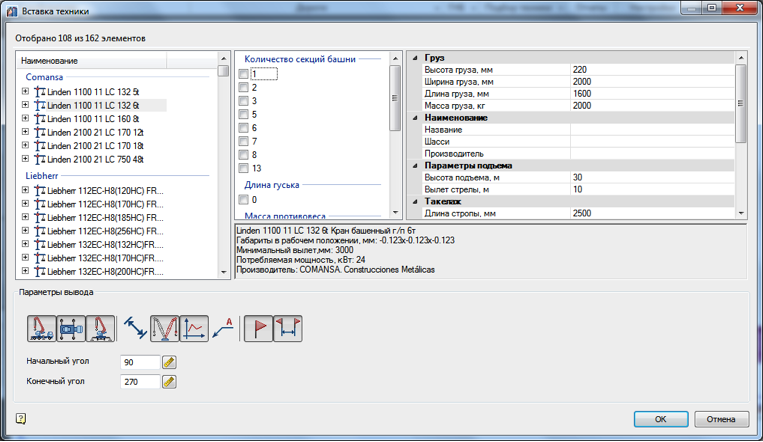
Task: Click the Длина груза value 1600
Action: (652, 94)
